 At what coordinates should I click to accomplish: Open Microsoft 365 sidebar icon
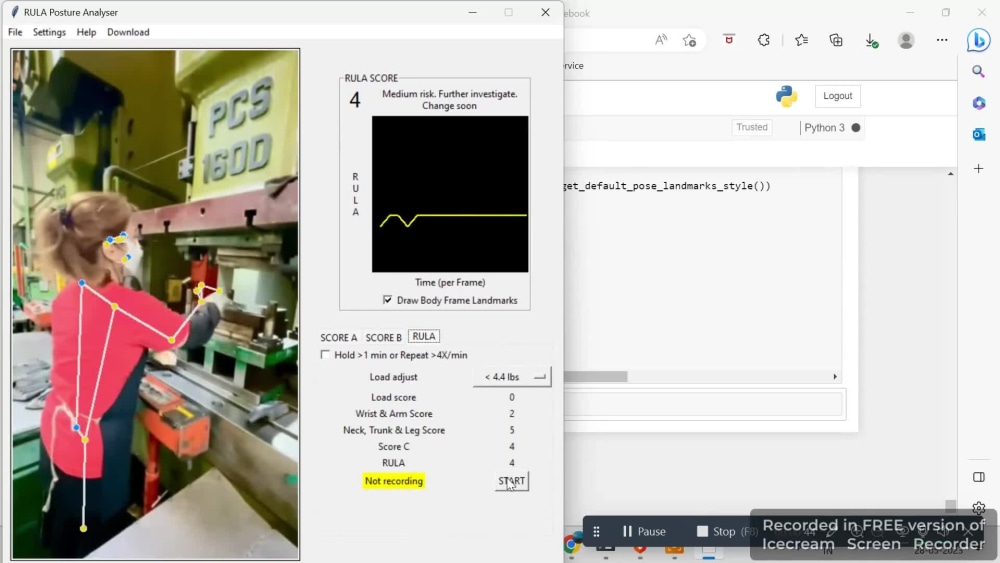tap(978, 103)
